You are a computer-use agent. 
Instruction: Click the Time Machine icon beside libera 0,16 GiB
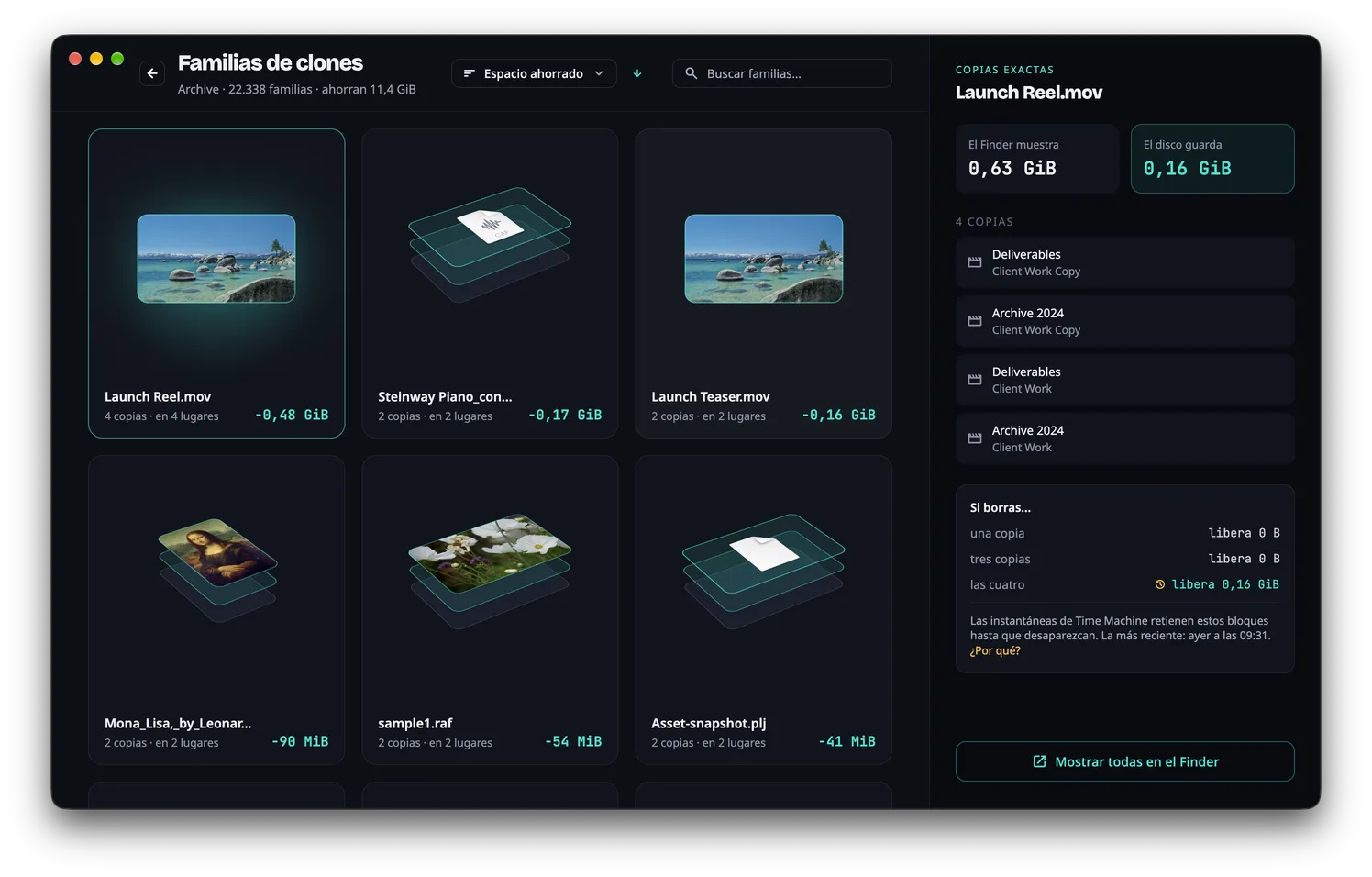point(1160,584)
